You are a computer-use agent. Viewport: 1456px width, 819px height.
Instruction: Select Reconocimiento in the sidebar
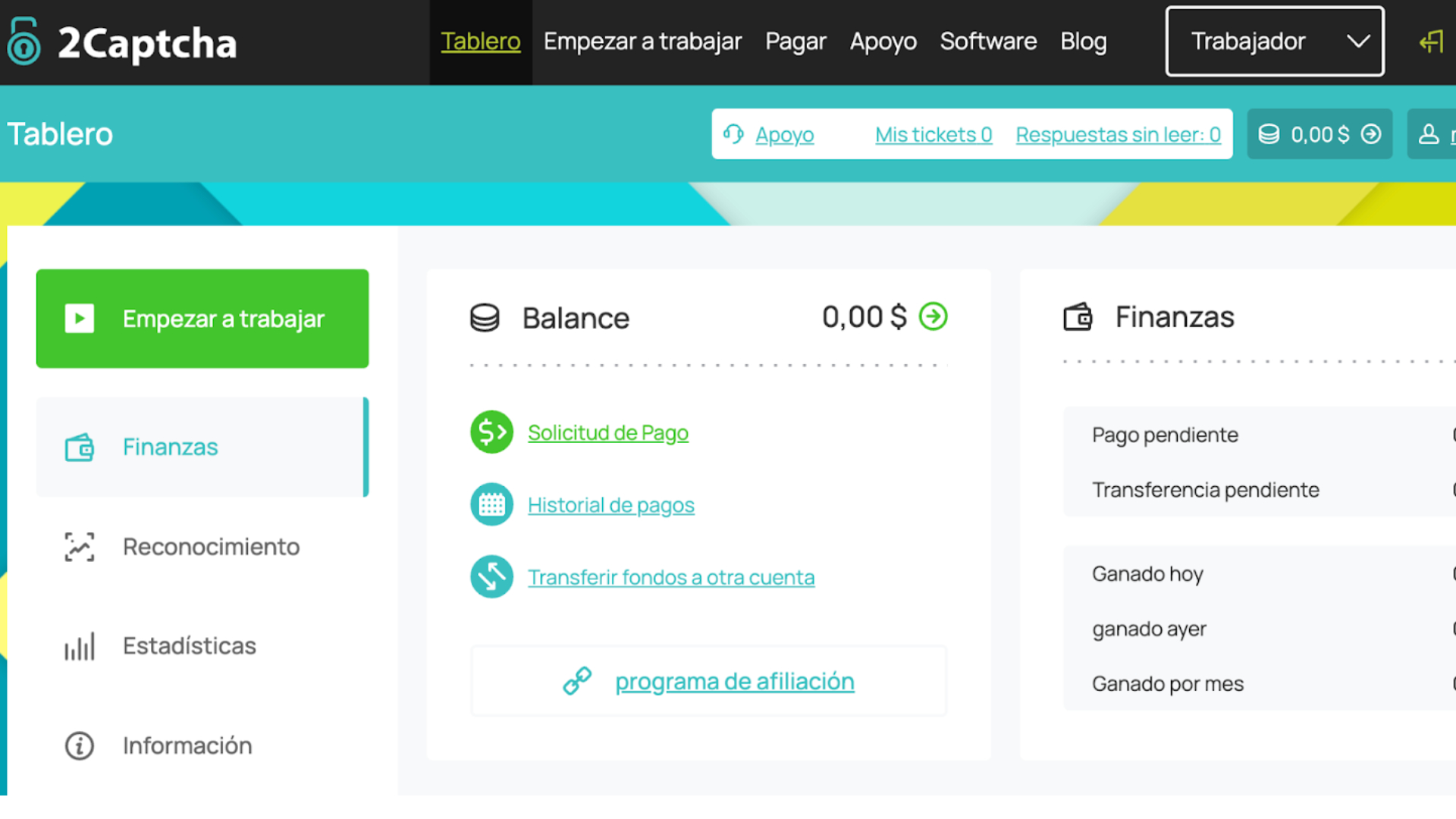(x=211, y=547)
